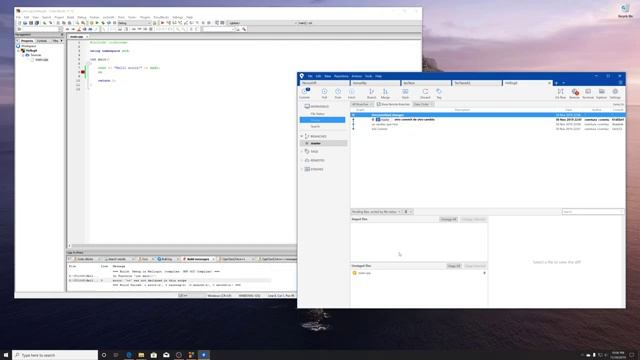
Task: Open the Debug build target dropdown in Code::Blocks
Action: pos(135,23)
